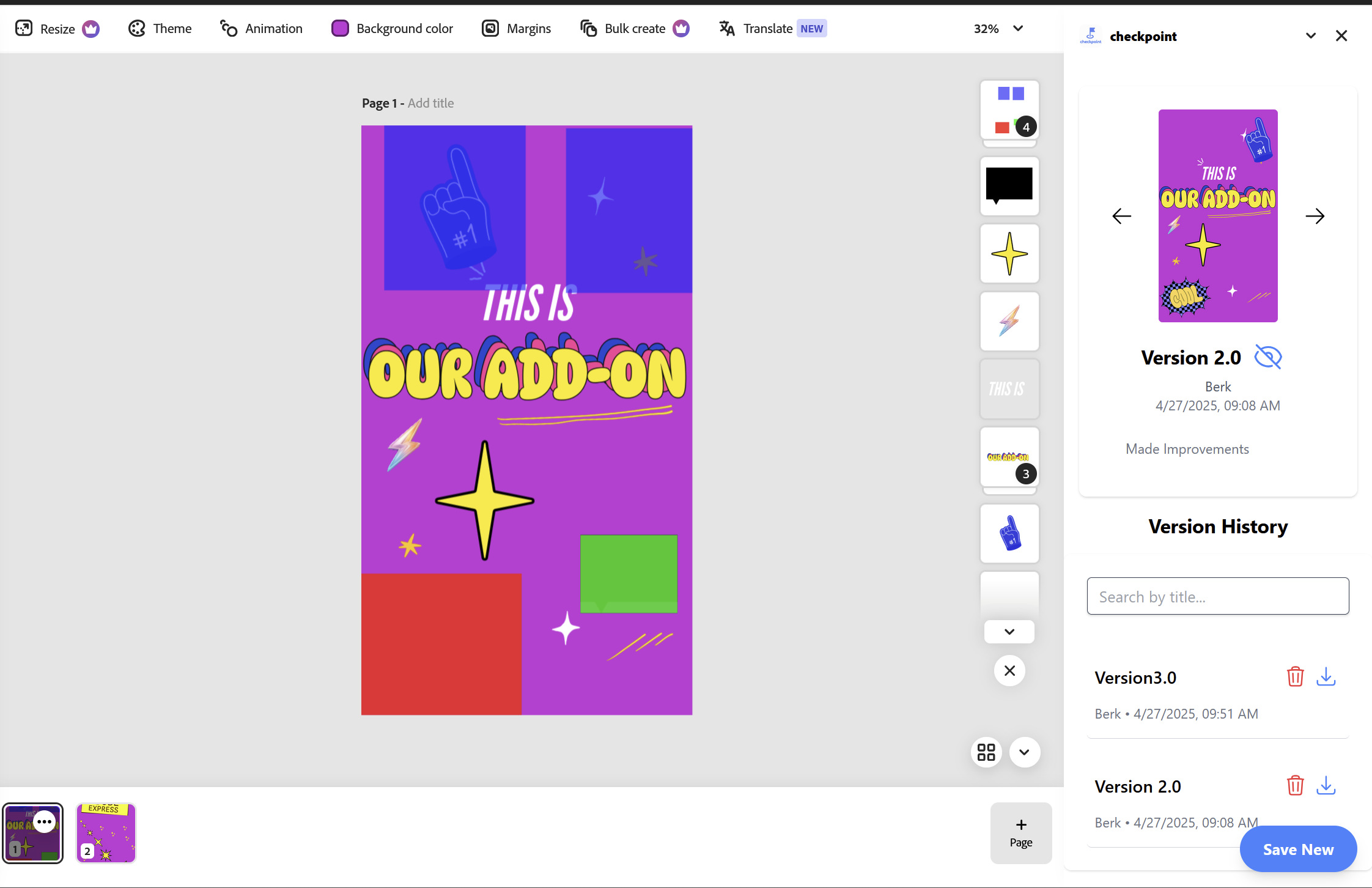Viewport: 1372px width, 888px height.
Task: Focus the Search by title field
Action: pyautogui.click(x=1217, y=596)
